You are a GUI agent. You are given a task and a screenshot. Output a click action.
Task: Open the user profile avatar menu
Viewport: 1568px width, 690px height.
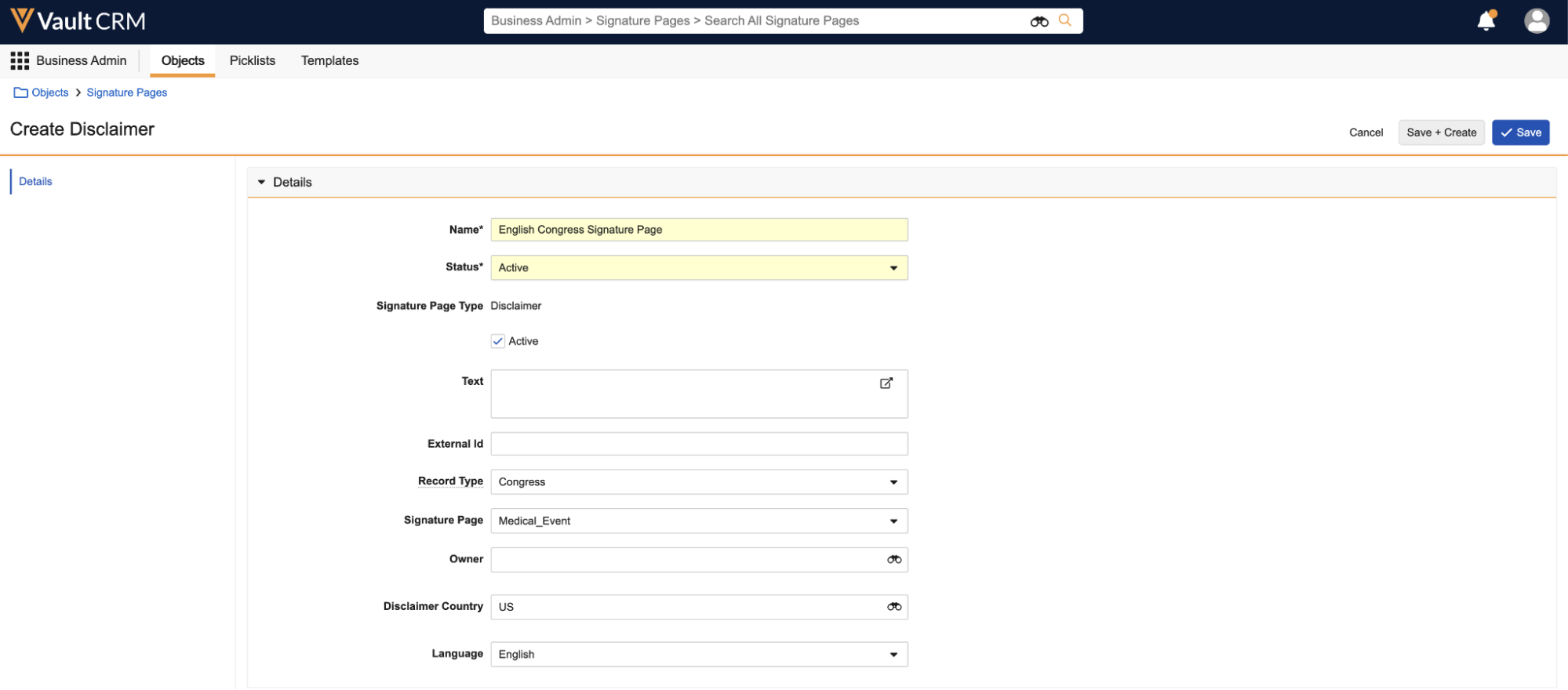[x=1536, y=21]
